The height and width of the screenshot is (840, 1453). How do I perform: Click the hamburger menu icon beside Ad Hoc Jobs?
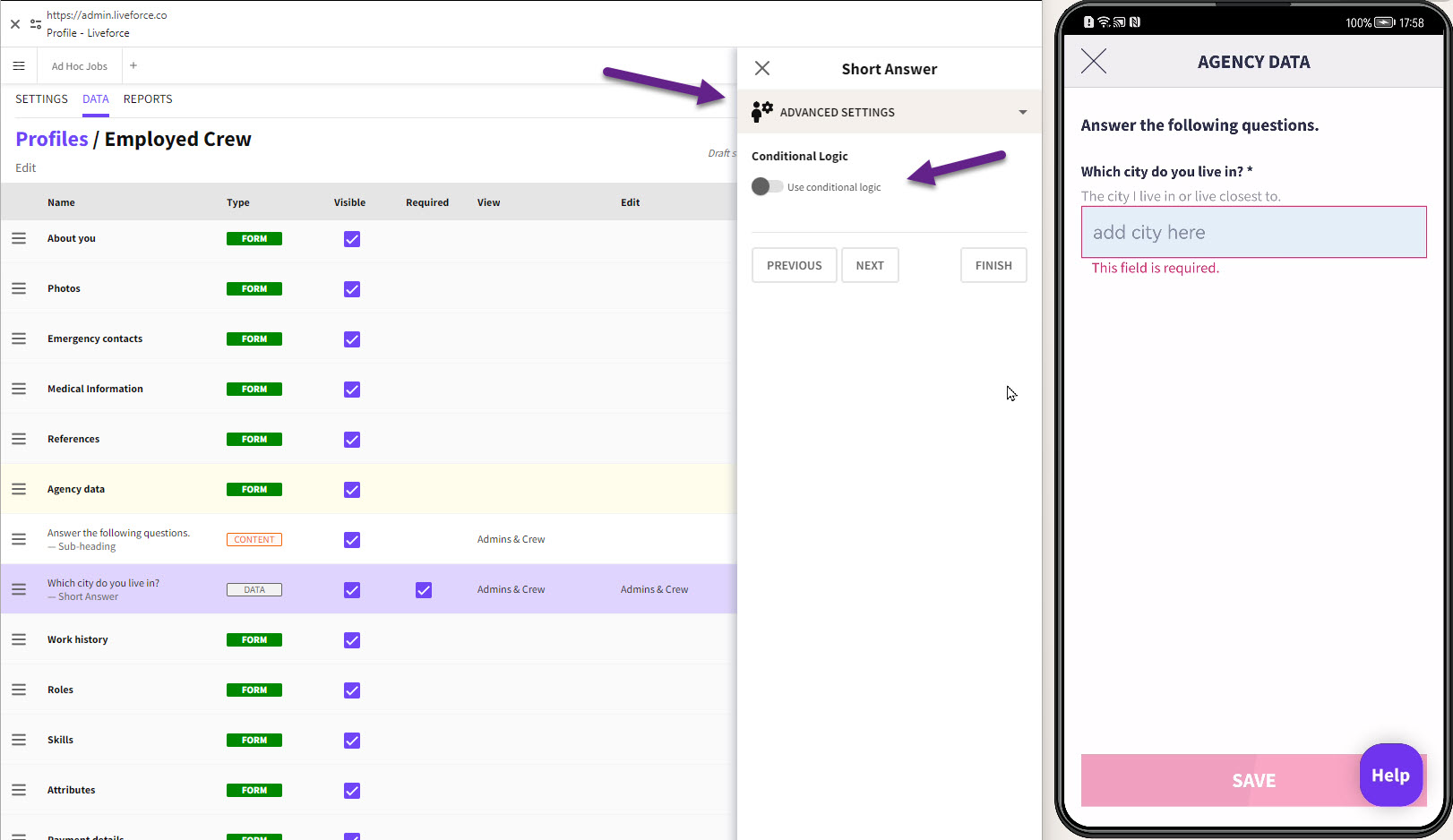[19, 66]
